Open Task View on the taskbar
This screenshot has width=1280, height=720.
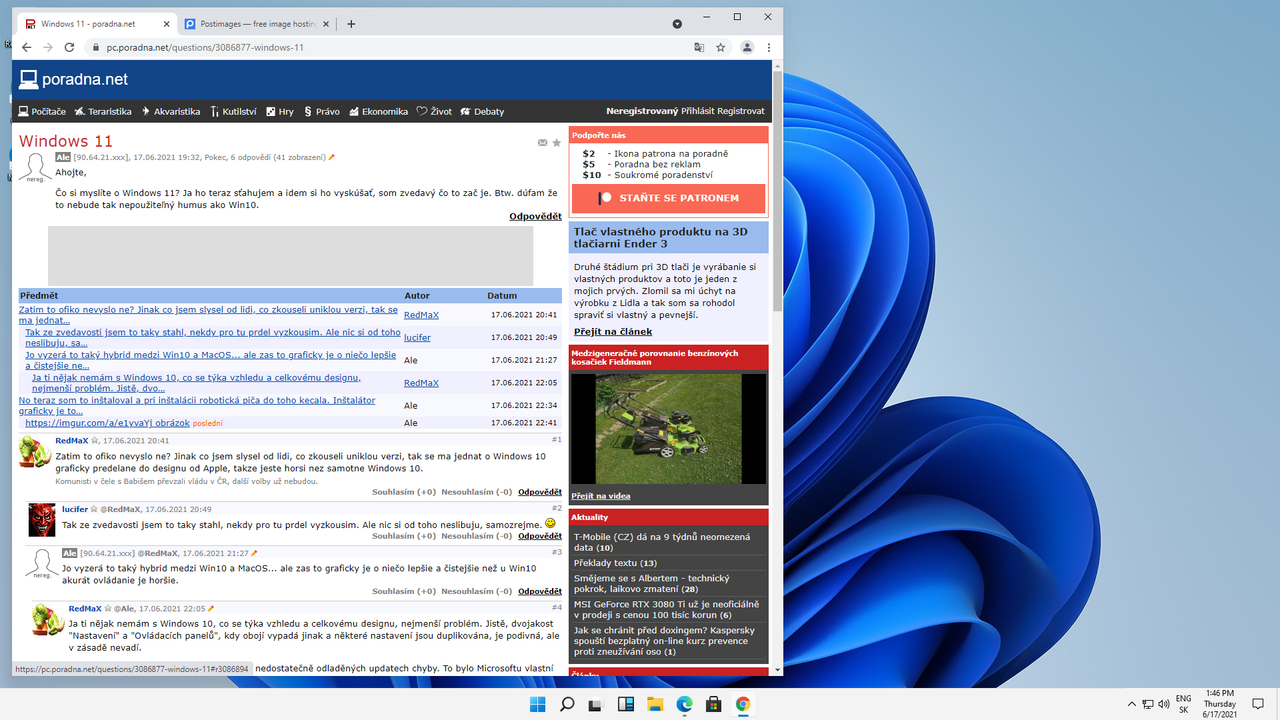[x=596, y=704]
